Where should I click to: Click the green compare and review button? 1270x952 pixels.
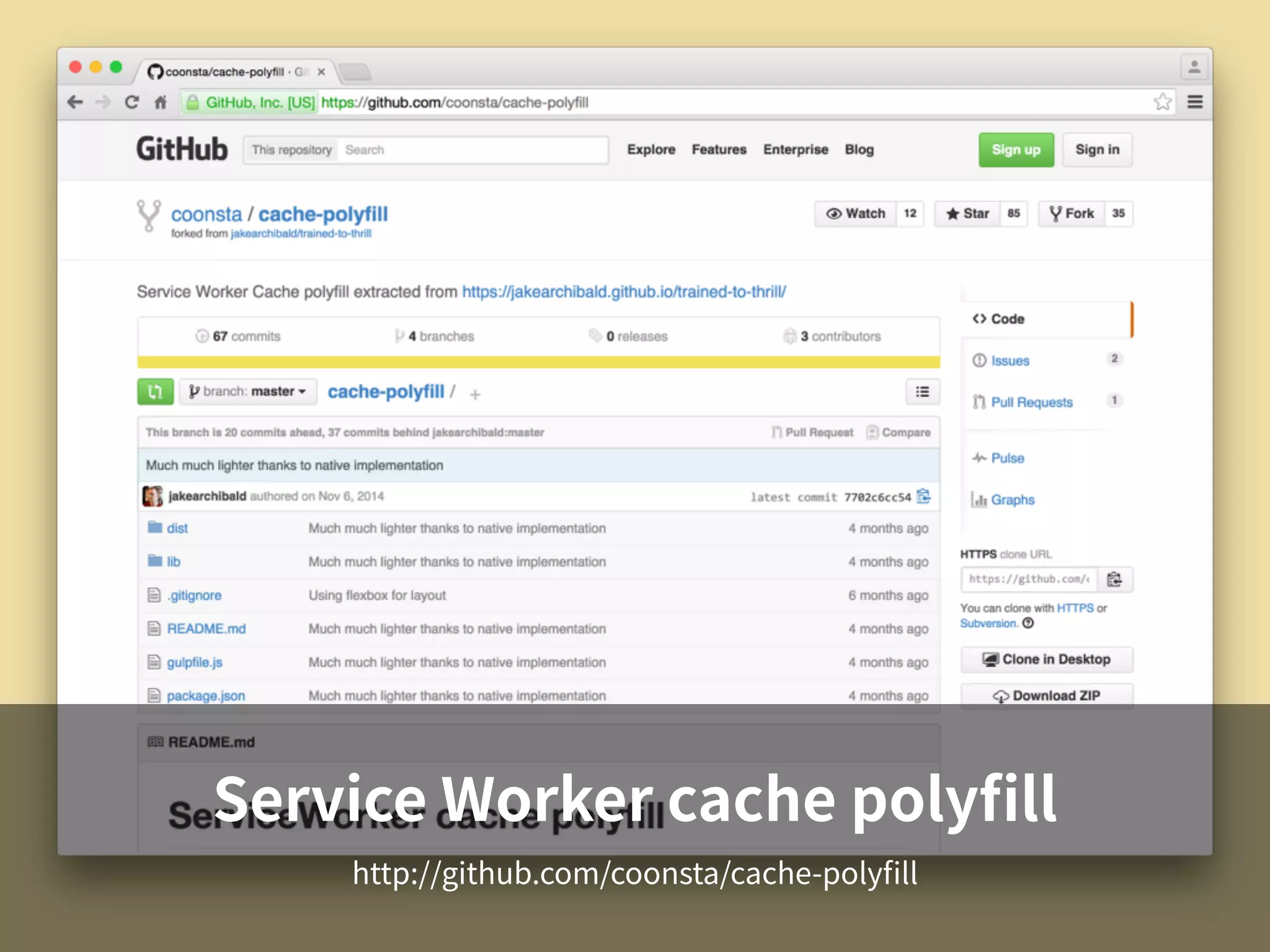(x=155, y=392)
